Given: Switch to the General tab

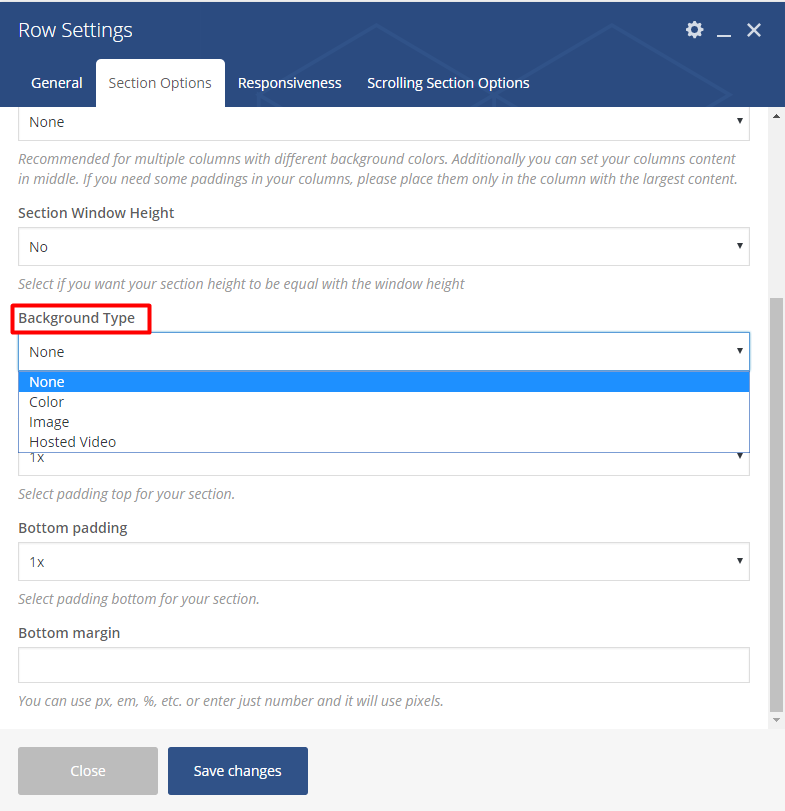Looking at the screenshot, I should point(57,83).
